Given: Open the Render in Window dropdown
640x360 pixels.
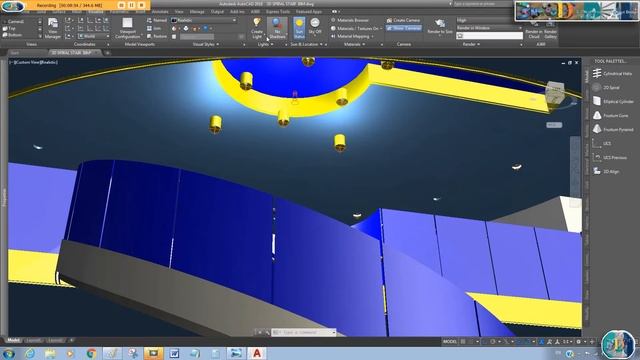Looking at the screenshot, I should pyautogui.click(x=489, y=28).
